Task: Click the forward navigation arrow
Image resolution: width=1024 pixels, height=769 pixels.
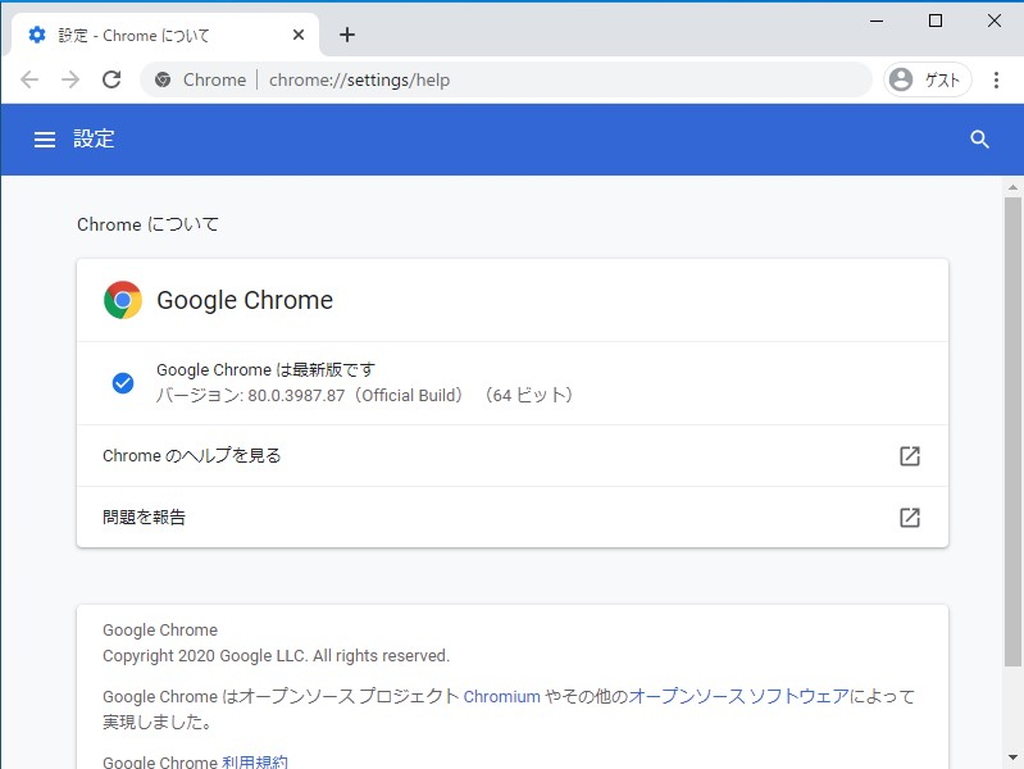Action: pos(70,79)
